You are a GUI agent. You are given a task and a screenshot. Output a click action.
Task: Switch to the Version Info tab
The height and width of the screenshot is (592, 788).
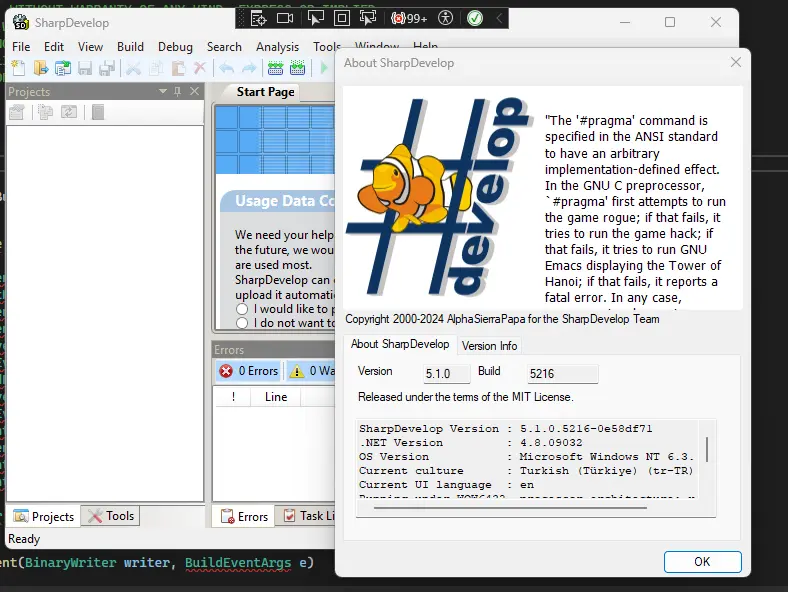[x=489, y=346]
